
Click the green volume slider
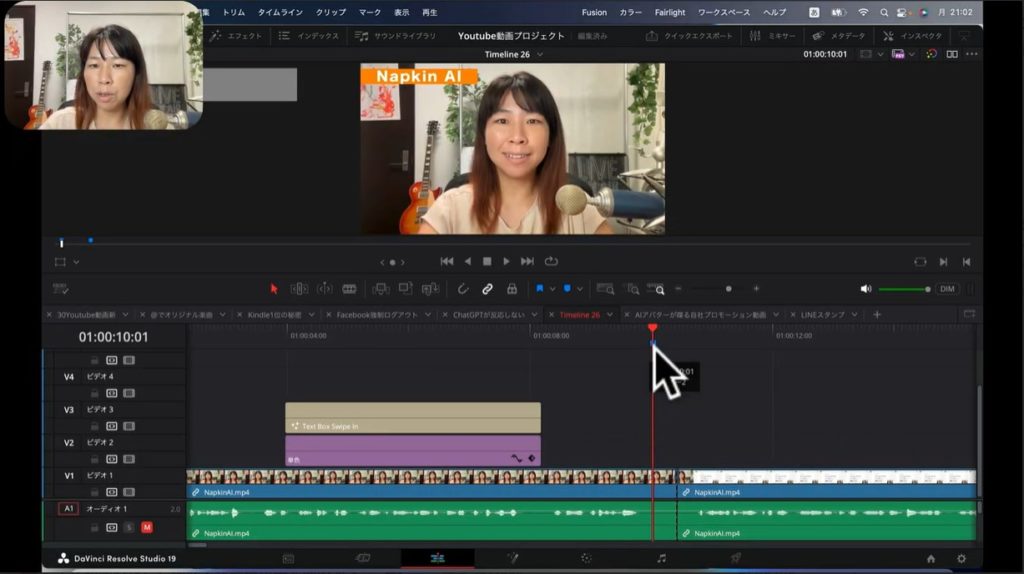point(903,289)
